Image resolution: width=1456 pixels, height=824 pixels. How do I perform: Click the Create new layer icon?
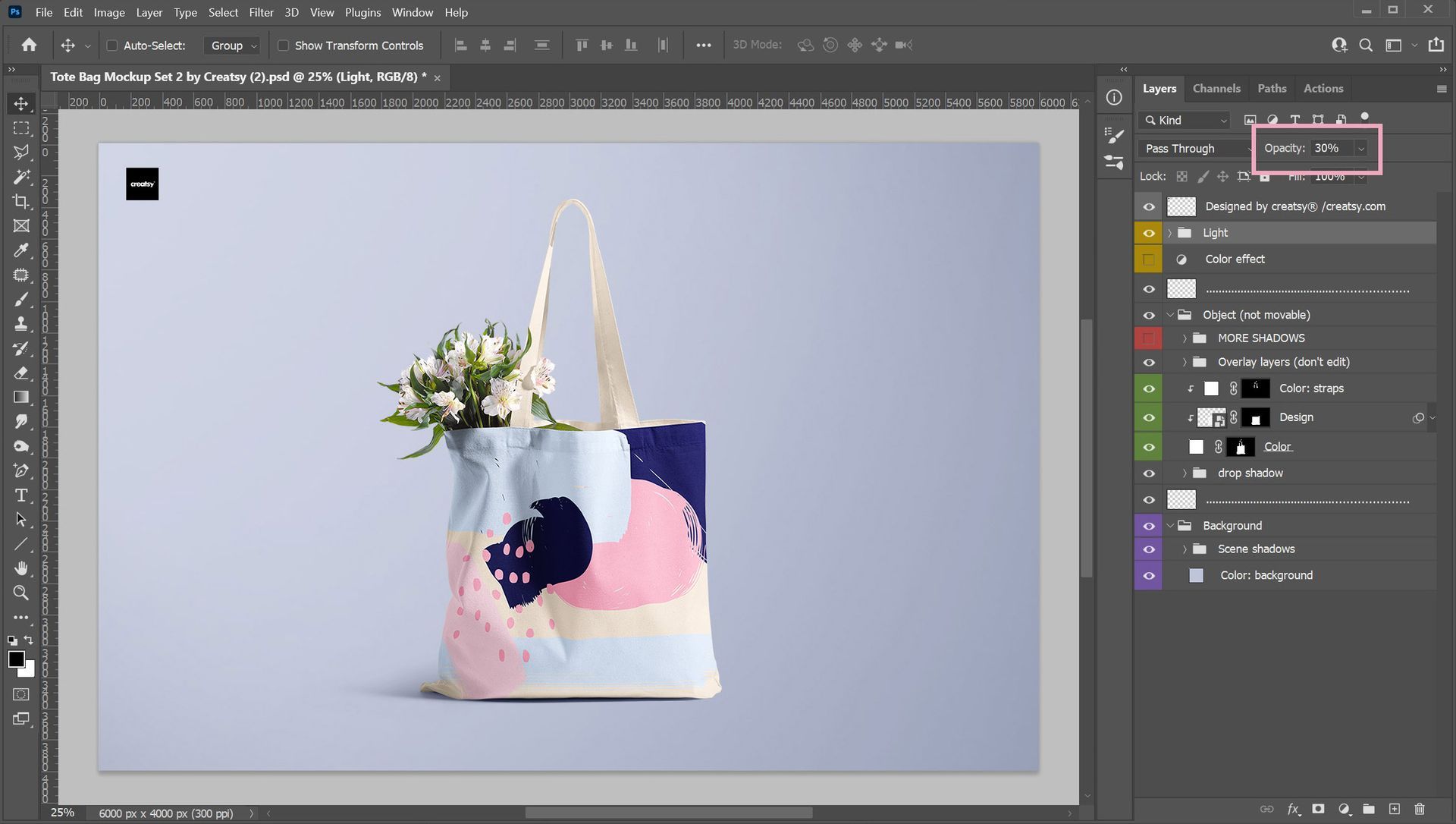pyautogui.click(x=1394, y=809)
